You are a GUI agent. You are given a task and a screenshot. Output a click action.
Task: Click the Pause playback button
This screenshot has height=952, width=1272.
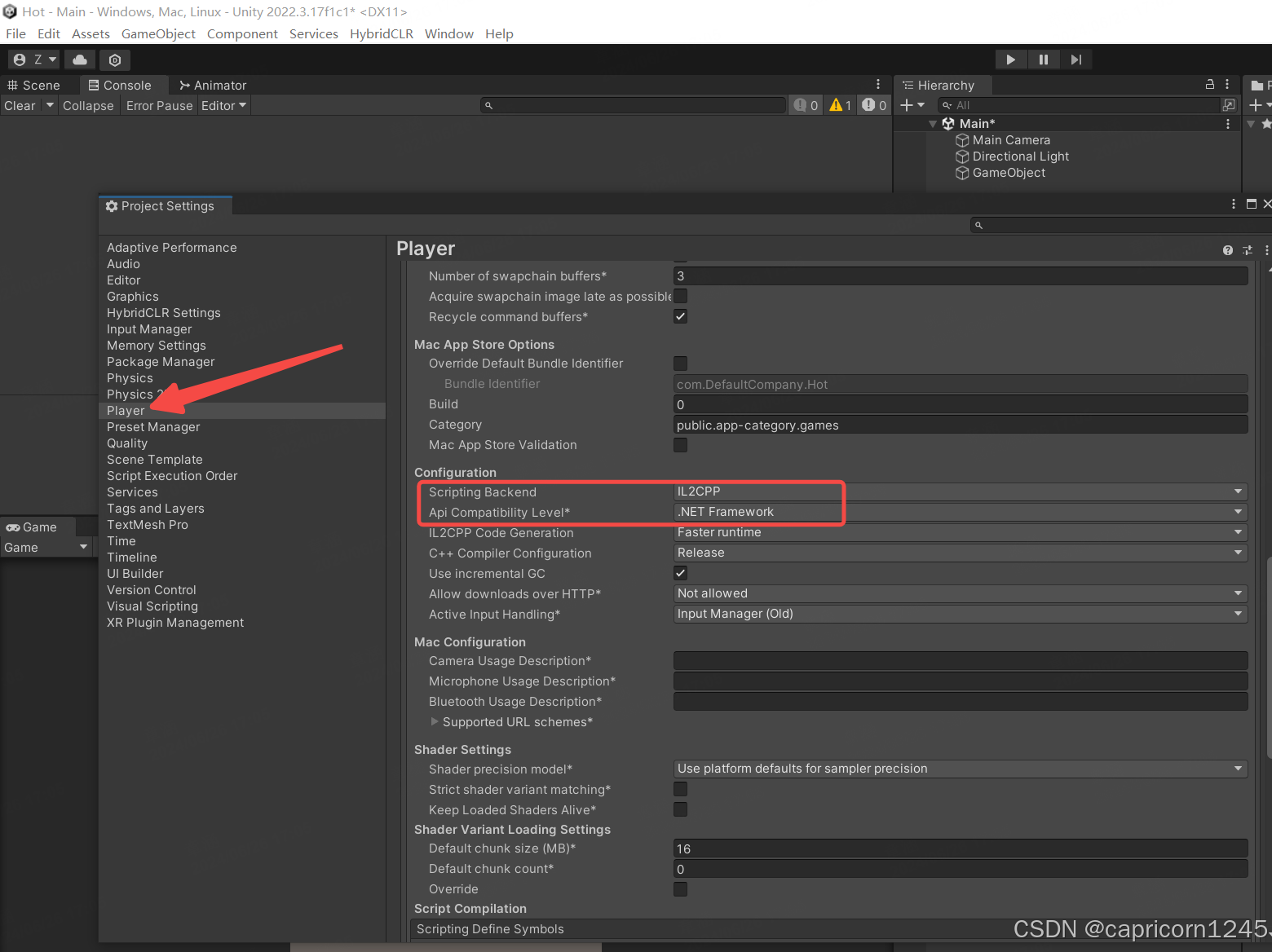(1043, 59)
